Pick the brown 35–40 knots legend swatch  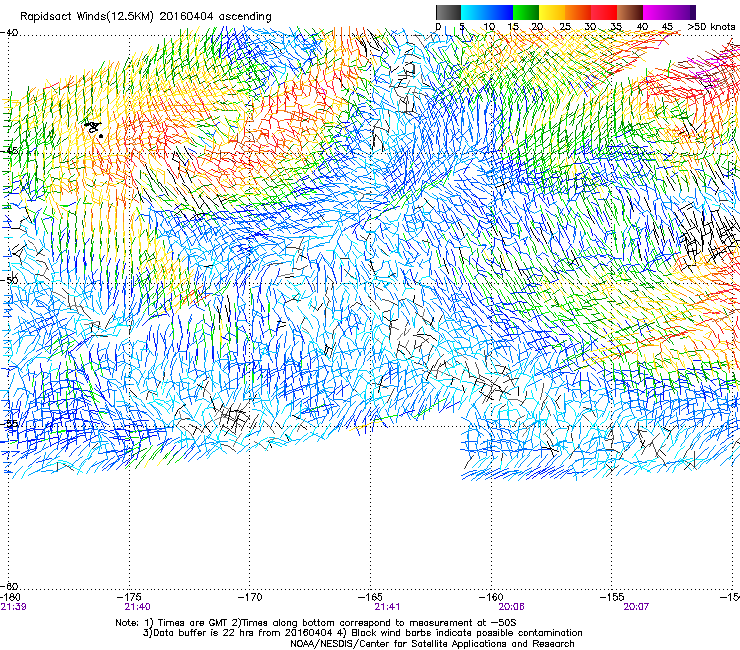click(630, 12)
